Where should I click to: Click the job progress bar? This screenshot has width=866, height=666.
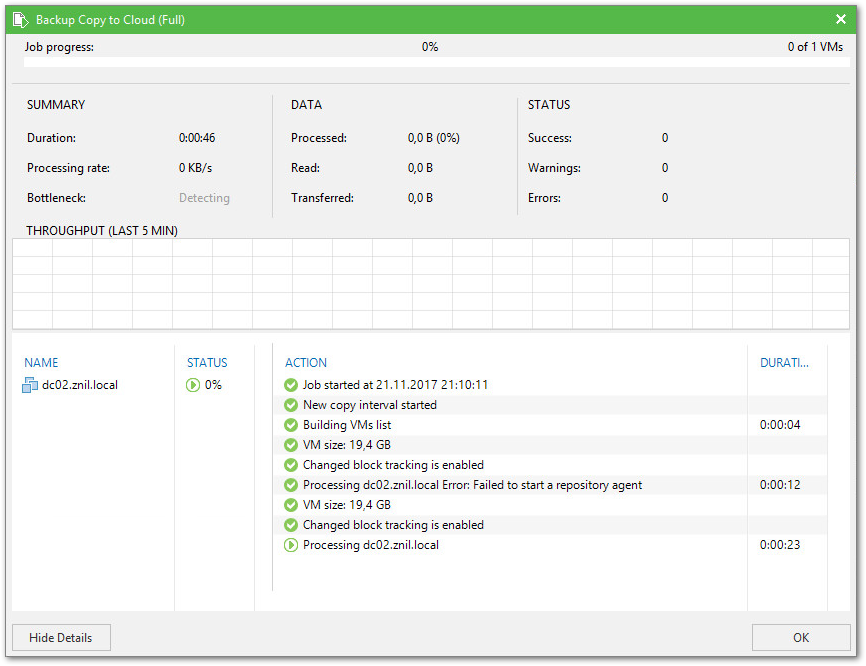pyautogui.click(x=432, y=62)
